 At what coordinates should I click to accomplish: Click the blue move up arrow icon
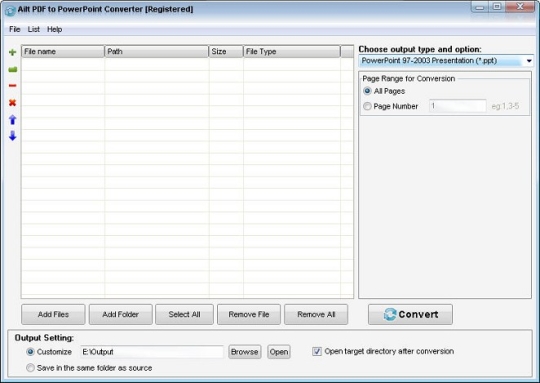point(12,120)
